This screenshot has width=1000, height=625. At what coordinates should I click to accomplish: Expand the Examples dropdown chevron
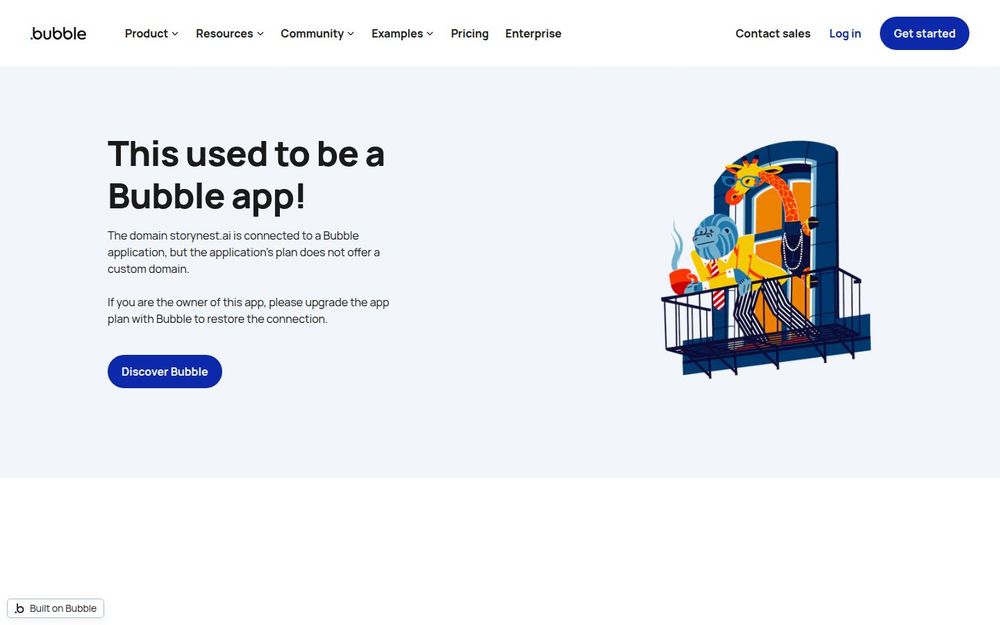[430, 34]
